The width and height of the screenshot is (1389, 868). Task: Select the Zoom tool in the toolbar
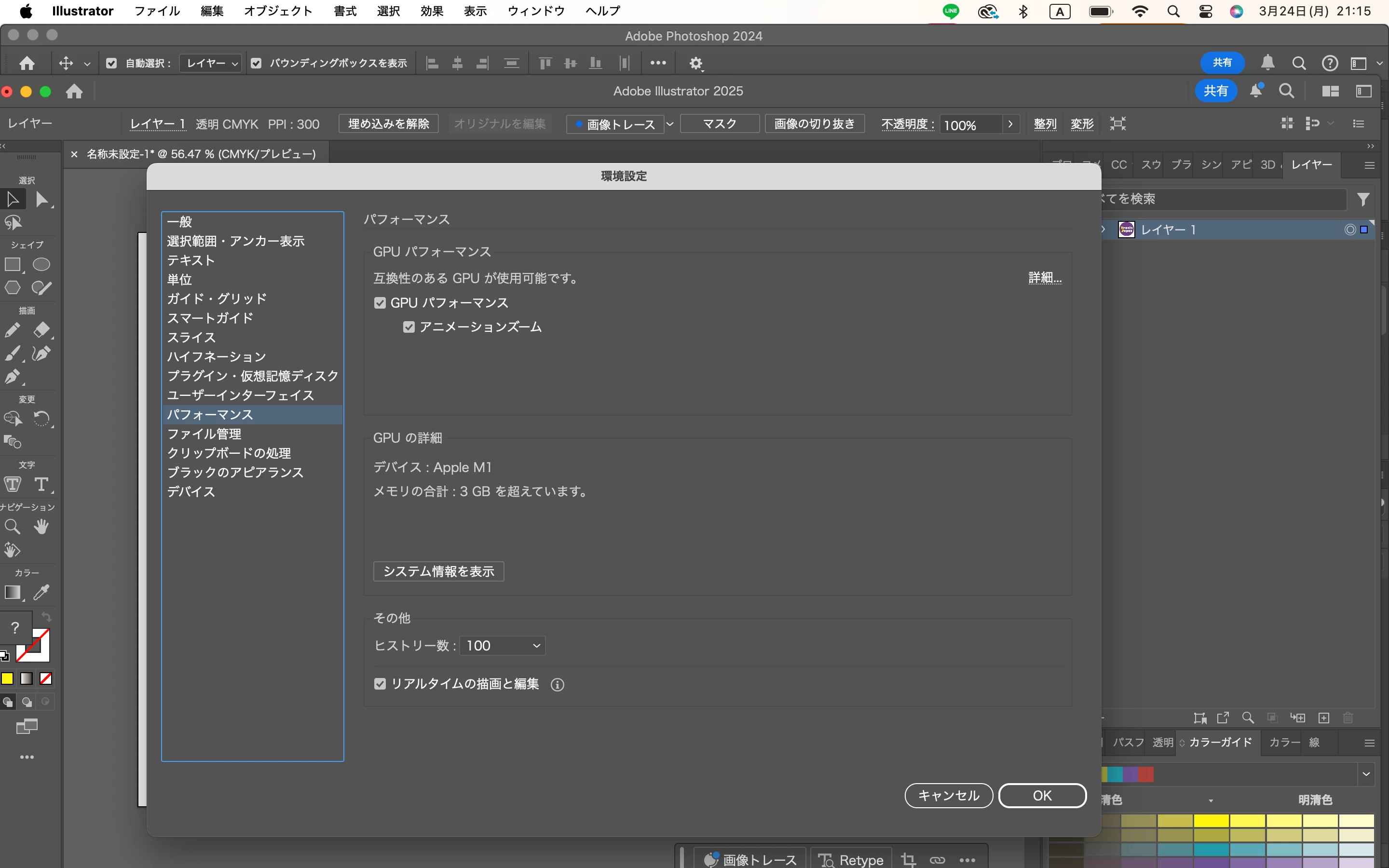pyautogui.click(x=12, y=527)
